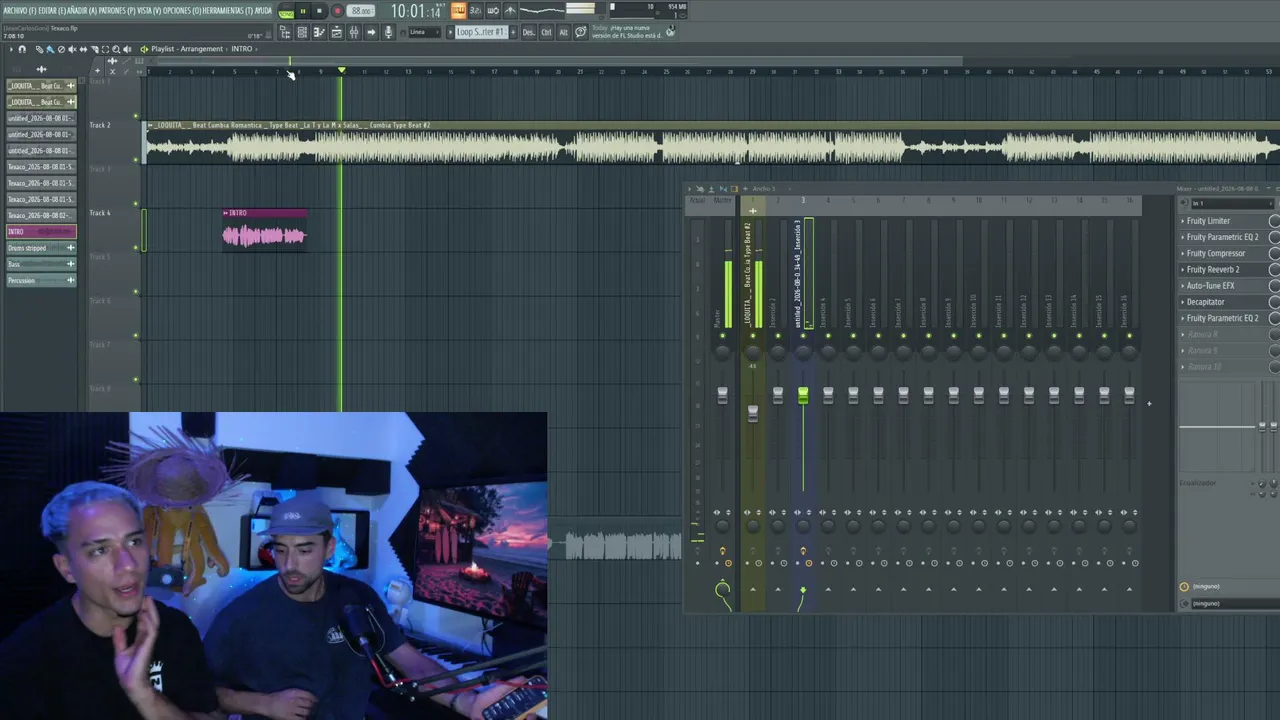1280x720 pixels.
Task: Click the Alt button in toolbar
Action: click(563, 32)
